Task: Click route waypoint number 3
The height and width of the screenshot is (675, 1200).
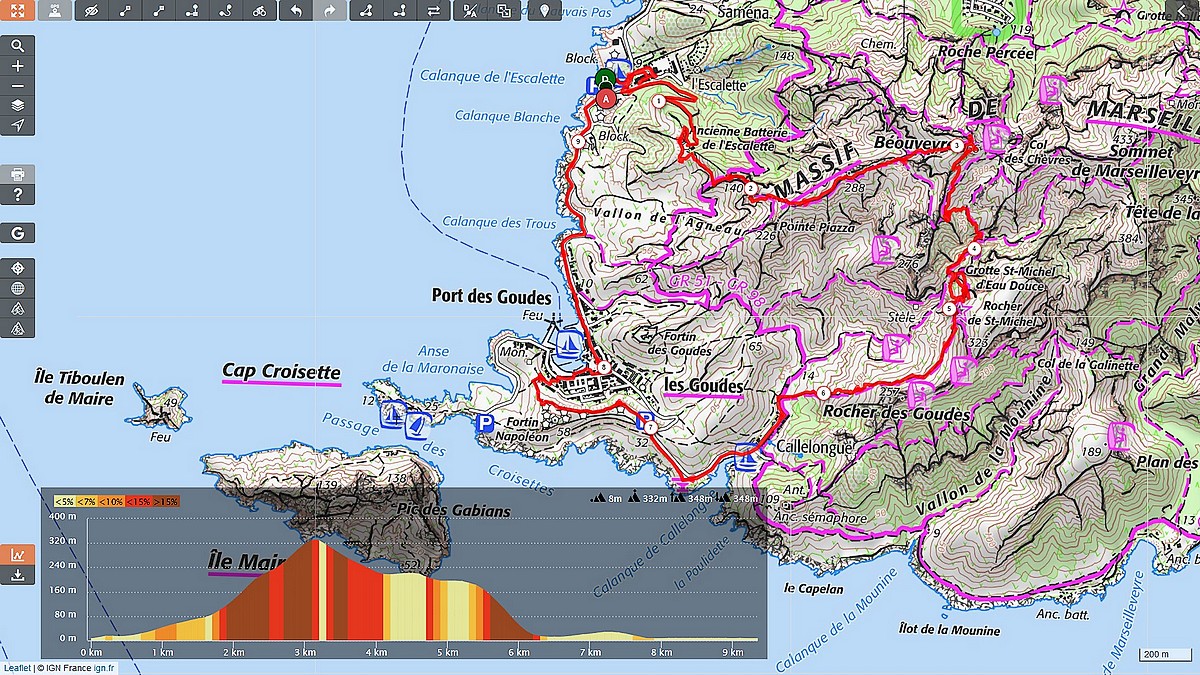Action: (x=957, y=146)
